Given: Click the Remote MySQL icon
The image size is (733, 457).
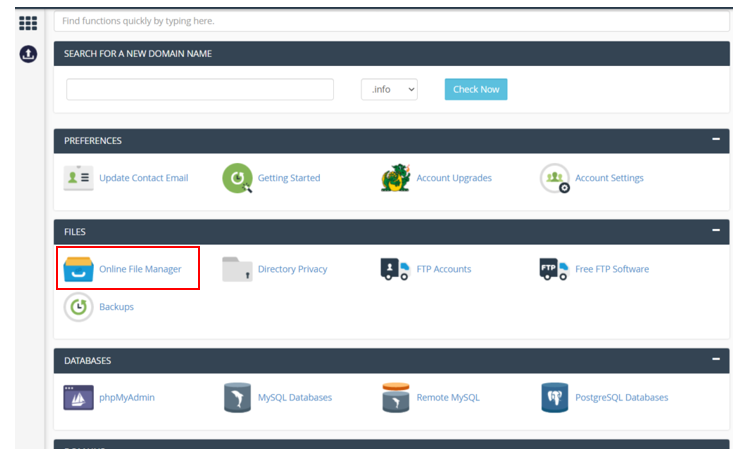Looking at the screenshot, I should point(395,397).
